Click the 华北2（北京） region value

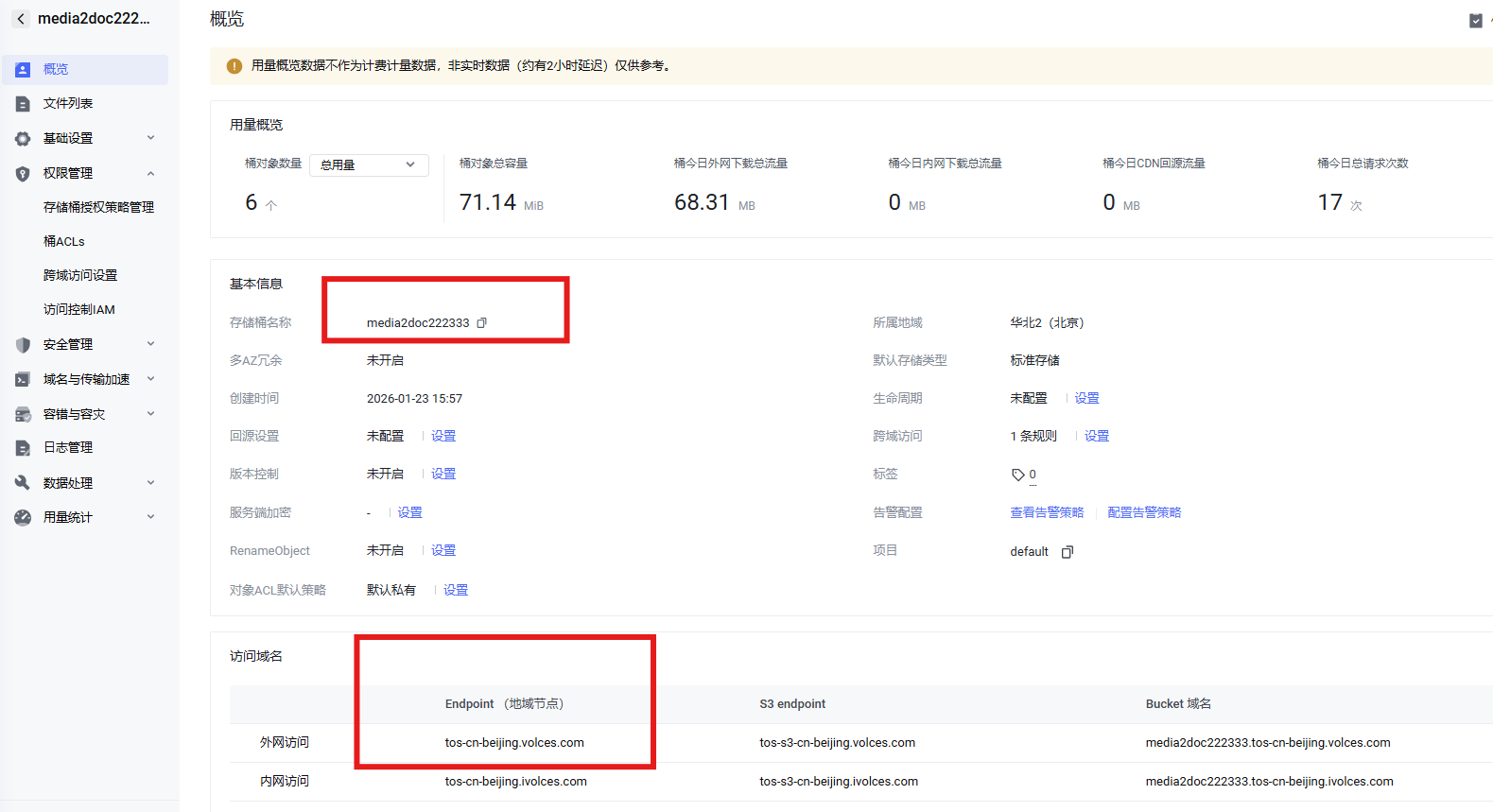(x=1047, y=323)
